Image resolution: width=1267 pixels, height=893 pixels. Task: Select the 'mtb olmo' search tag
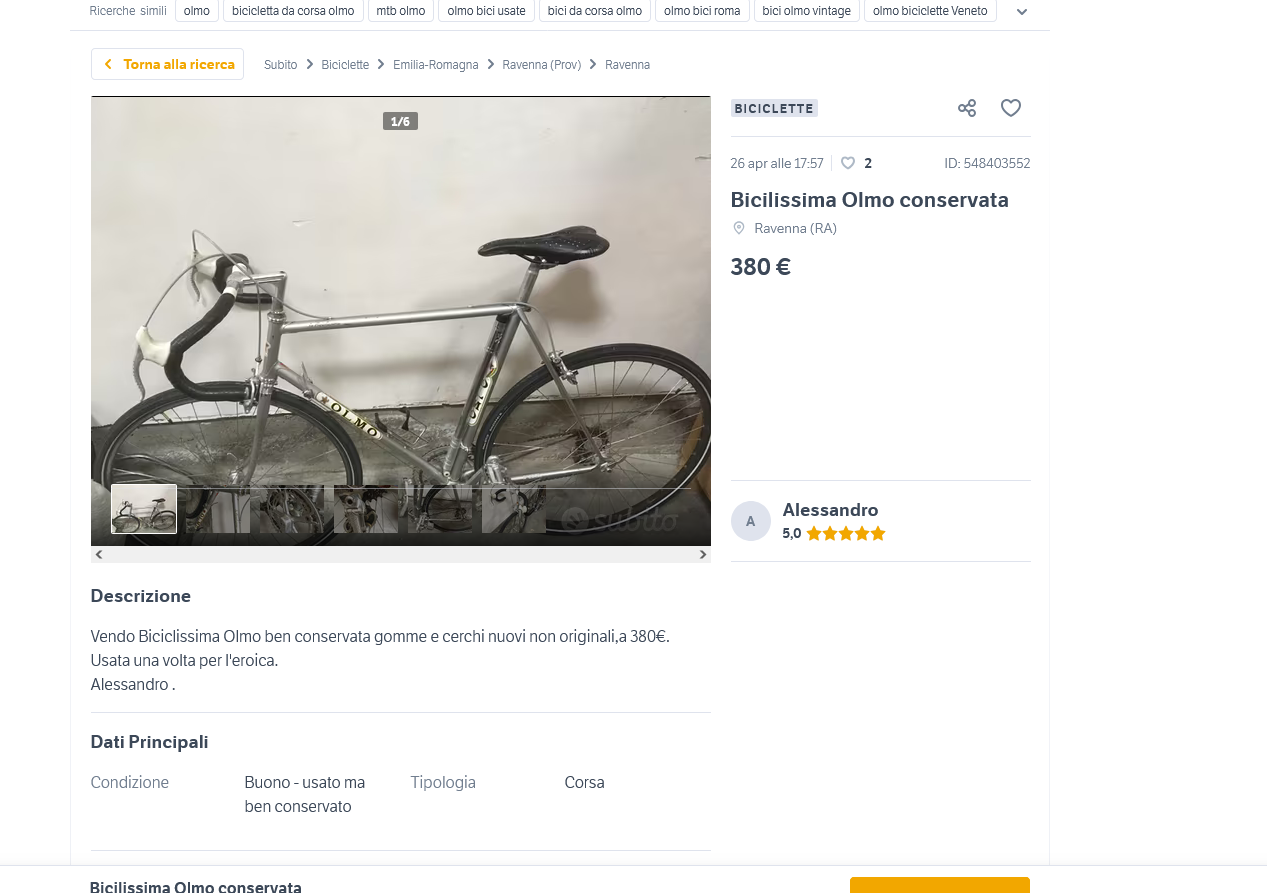(x=400, y=11)
